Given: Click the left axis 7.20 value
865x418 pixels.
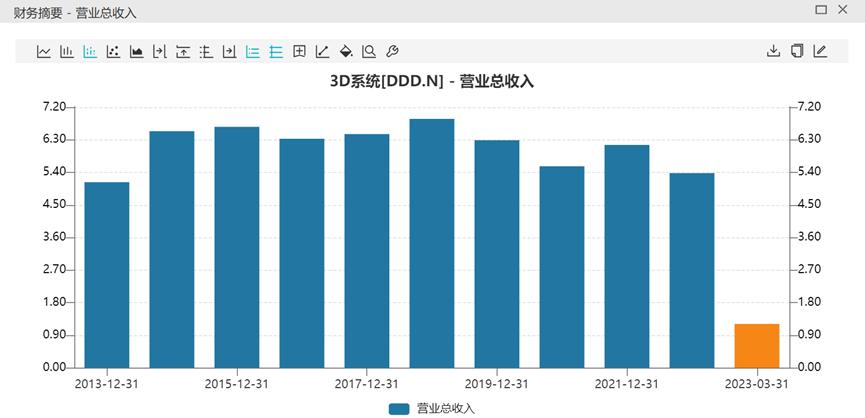Looking at the screenshot, I should (x=54, y=106).
